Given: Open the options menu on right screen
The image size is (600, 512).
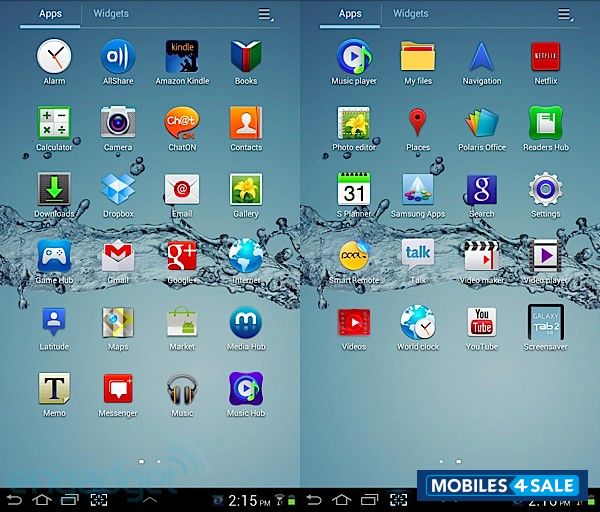Looking at the screenshot, I should [565, 15].
